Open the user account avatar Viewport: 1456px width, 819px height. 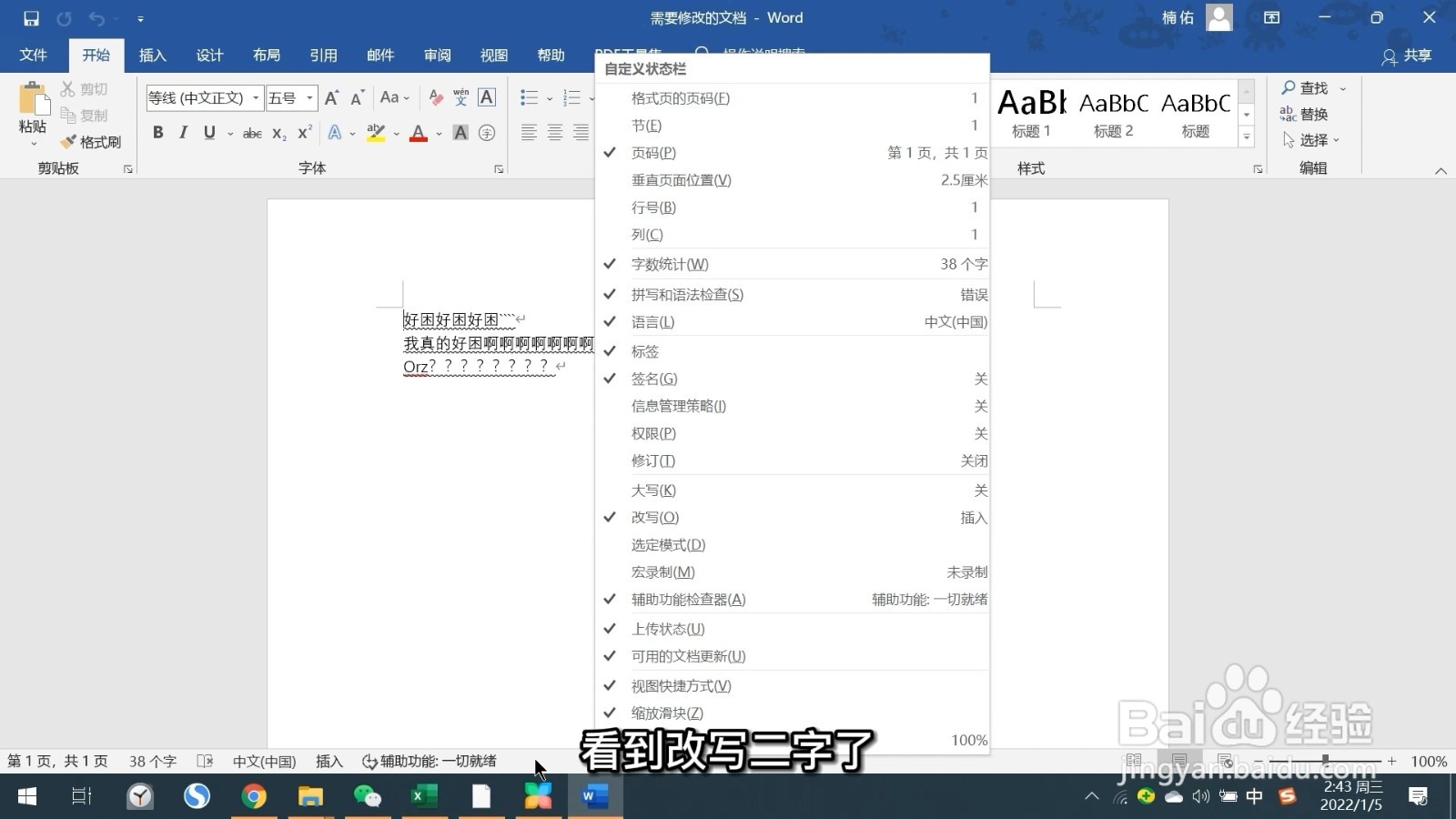click(x=1219, y=17)
